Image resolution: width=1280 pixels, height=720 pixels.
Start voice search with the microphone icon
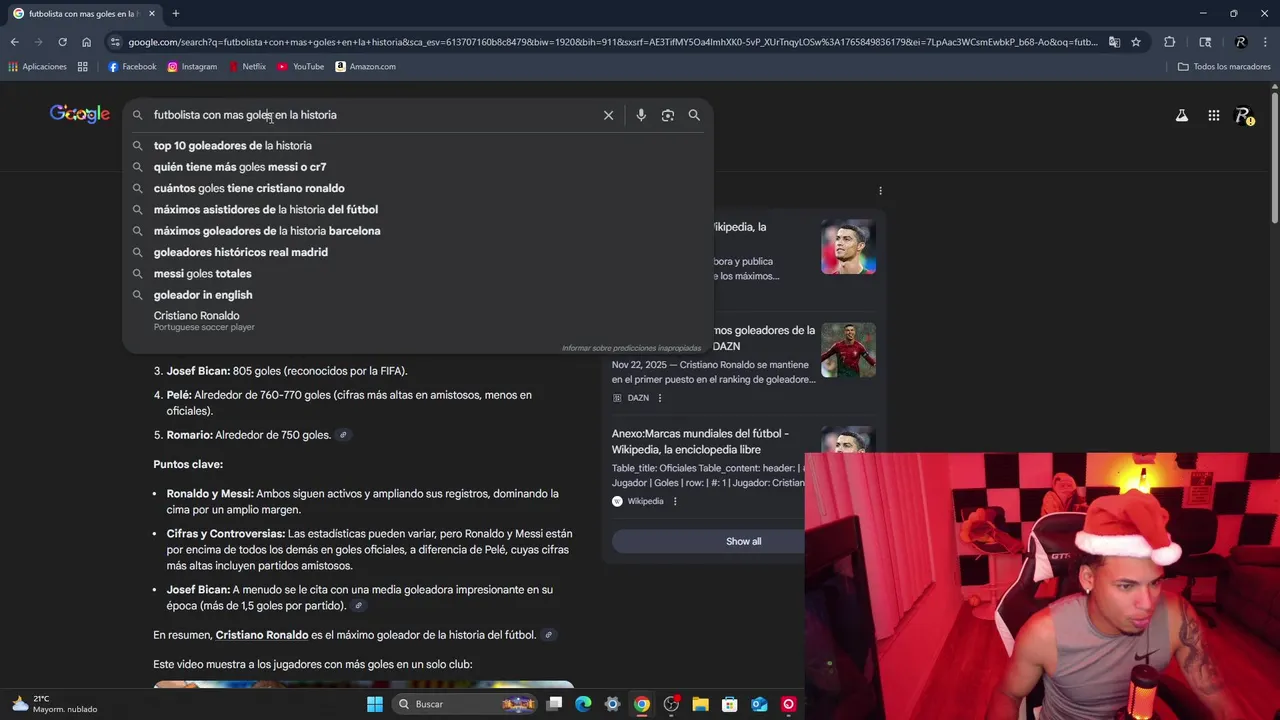click(x=641, y=115)
